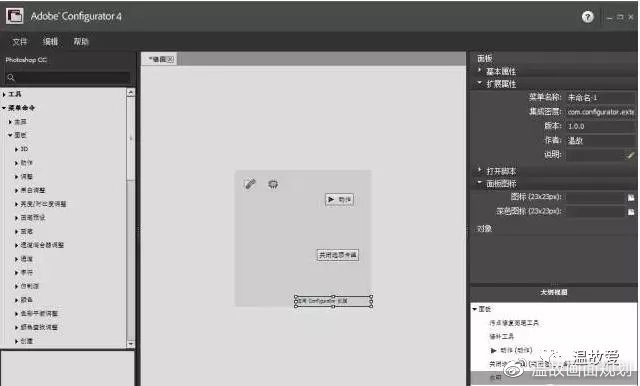
Task: Click the 菜单名称 input field
Action: pos(601,98)
